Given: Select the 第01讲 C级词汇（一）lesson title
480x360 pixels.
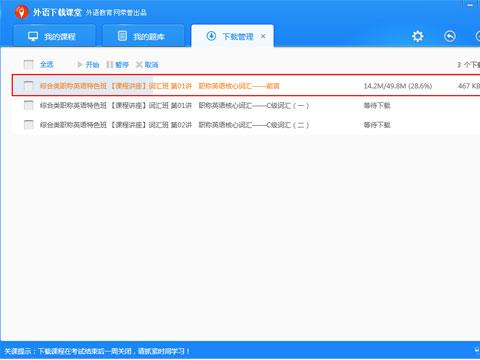Looking at the screenshot, I should pyautogui.click(x=174, y=105).
